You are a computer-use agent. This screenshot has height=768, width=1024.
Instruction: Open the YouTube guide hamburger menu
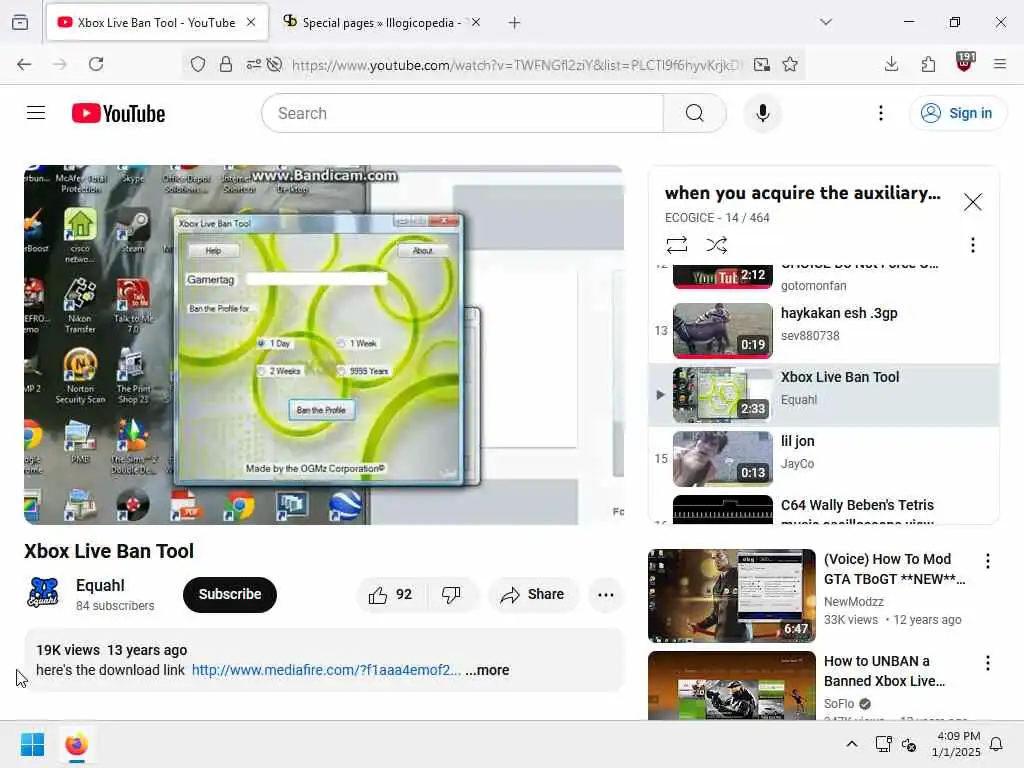pos(36,113)
